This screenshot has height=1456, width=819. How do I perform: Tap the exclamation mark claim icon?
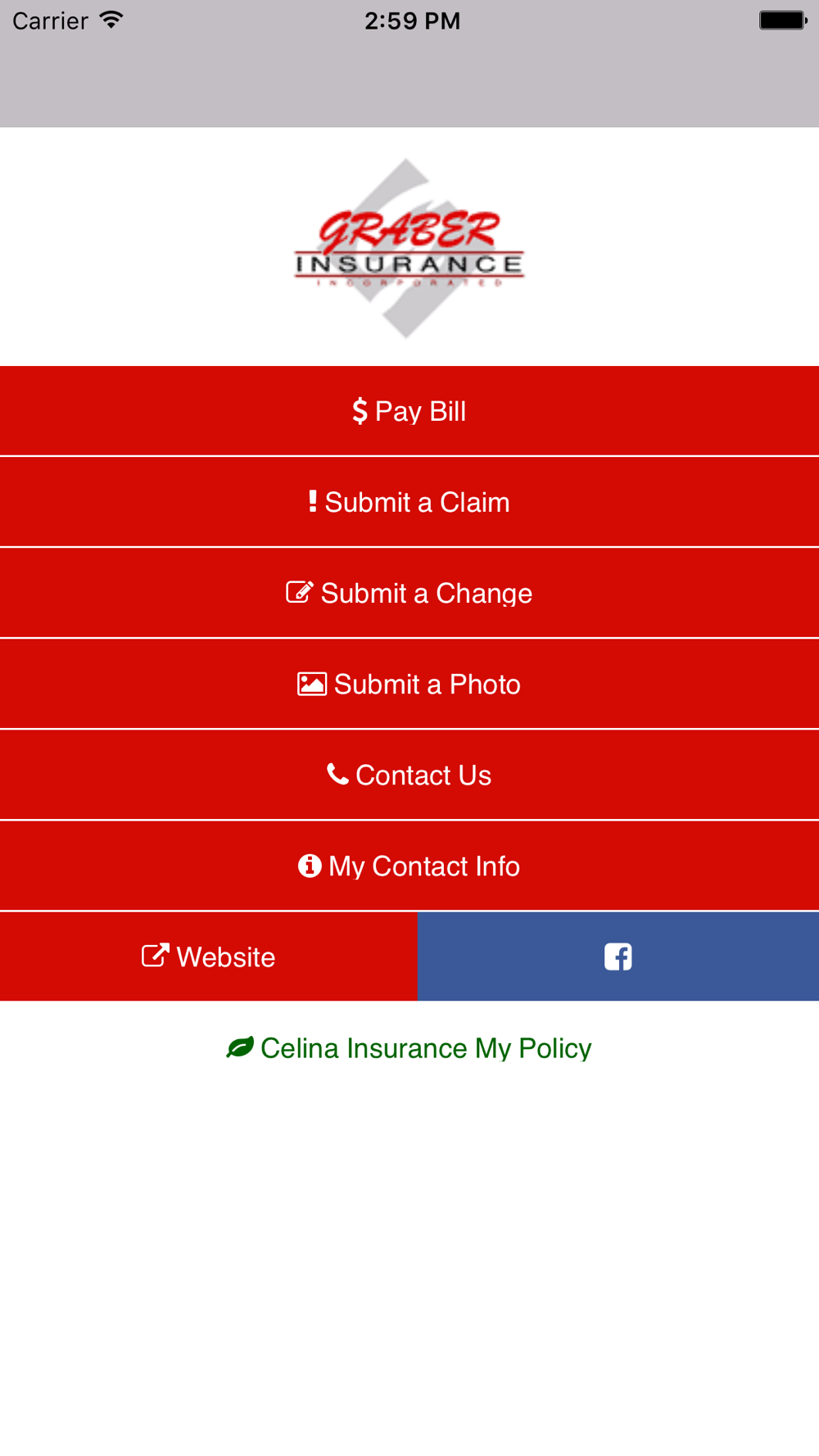[312, 501]
